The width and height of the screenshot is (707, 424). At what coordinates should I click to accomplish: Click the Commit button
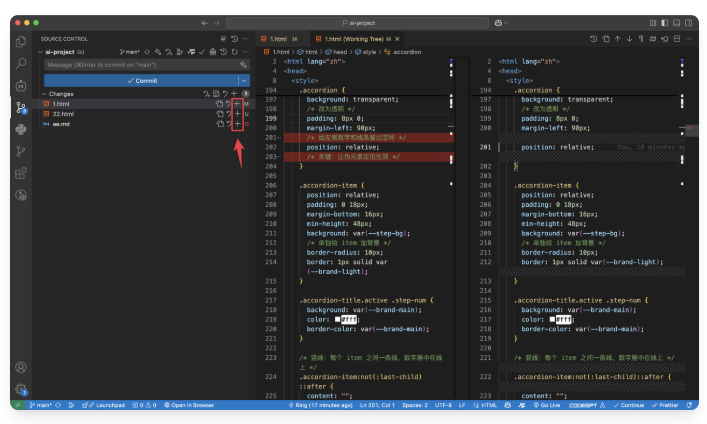[x=141, y=80]
